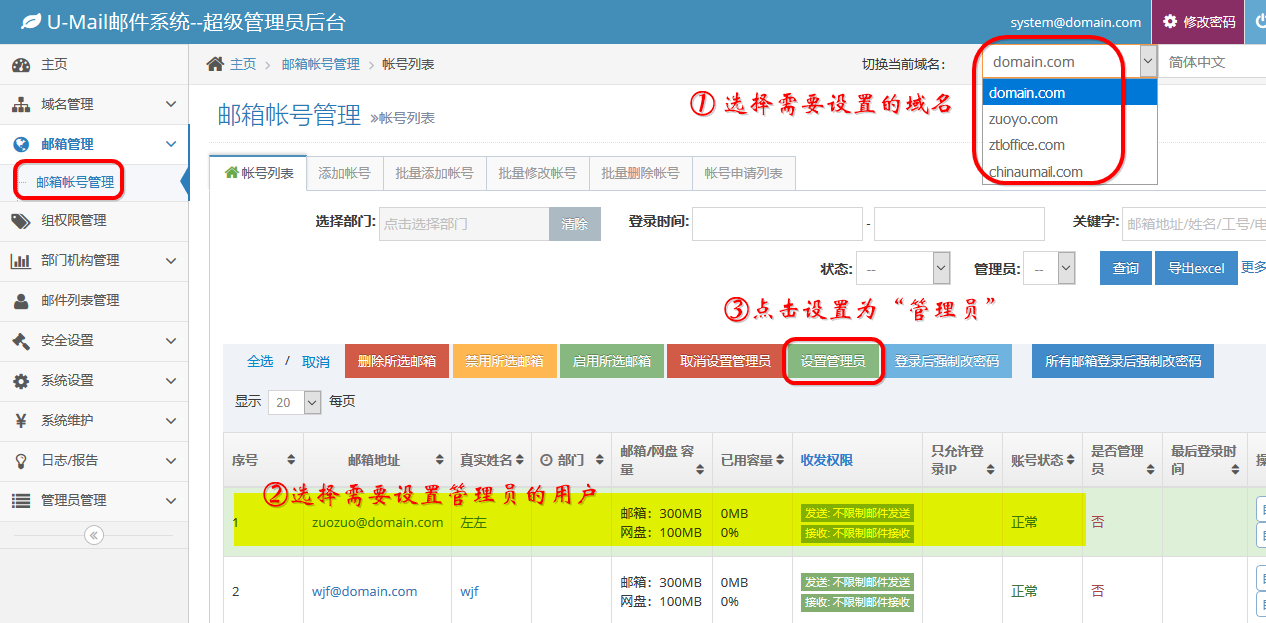Open the 批量删除帐号 tab
Viewport: 1266px width, 623px height.
pyautogui.click(x=640, y=173)
